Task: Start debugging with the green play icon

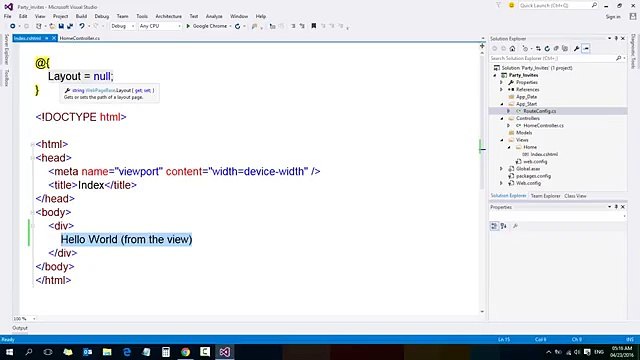Action: tap(188, 26)
